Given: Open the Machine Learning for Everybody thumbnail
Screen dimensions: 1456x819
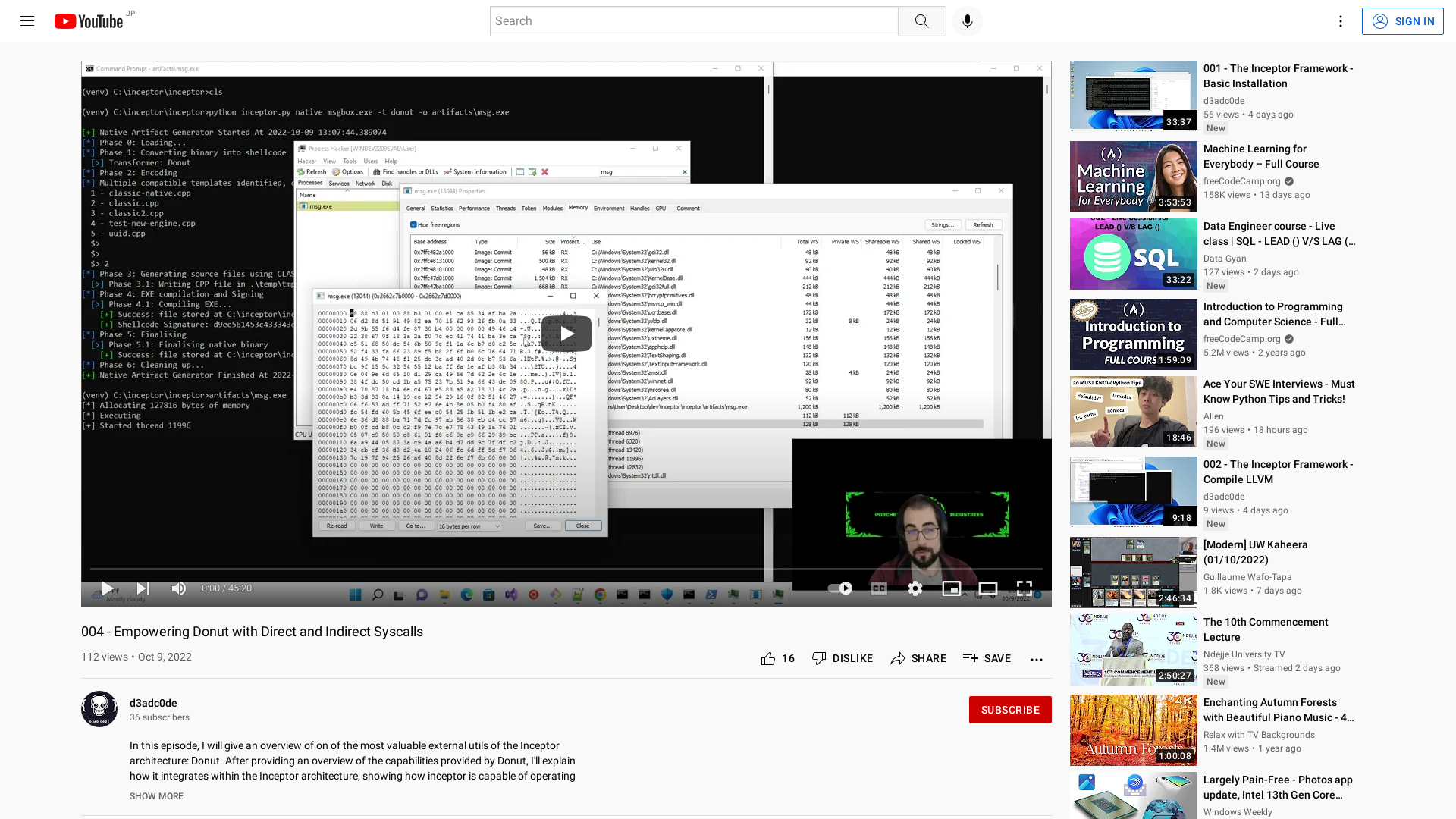Looking at the screenshot, I should tap(1133, 176).
